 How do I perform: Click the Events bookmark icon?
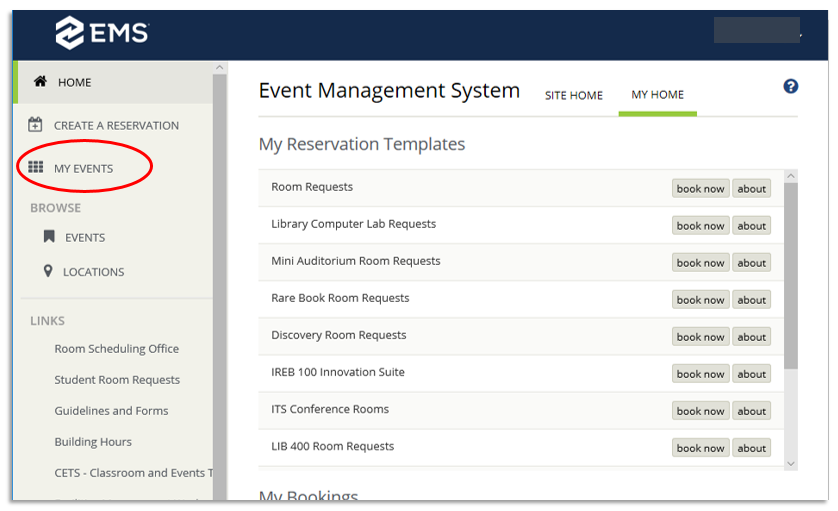48,237
